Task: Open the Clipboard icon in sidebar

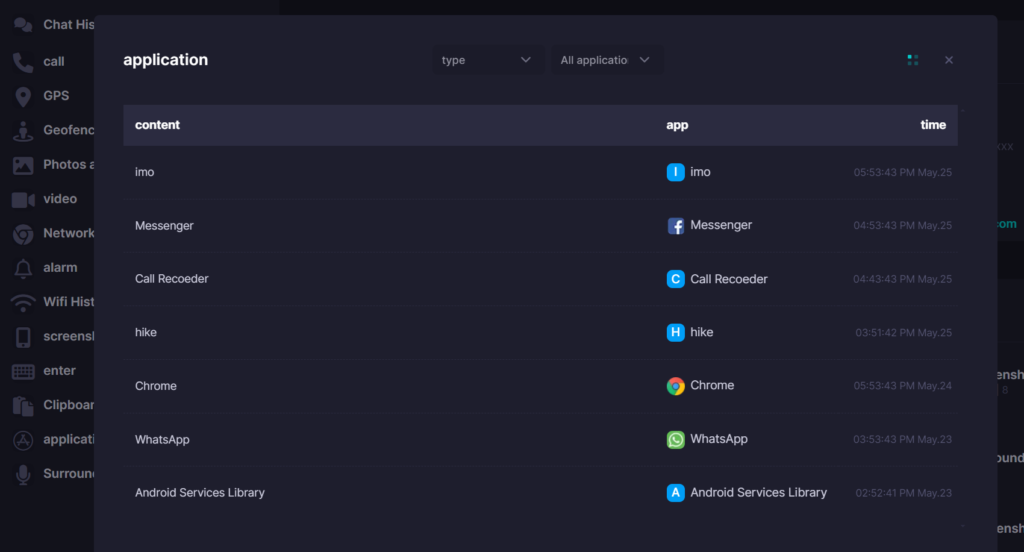Action: (x=23, y=406)
